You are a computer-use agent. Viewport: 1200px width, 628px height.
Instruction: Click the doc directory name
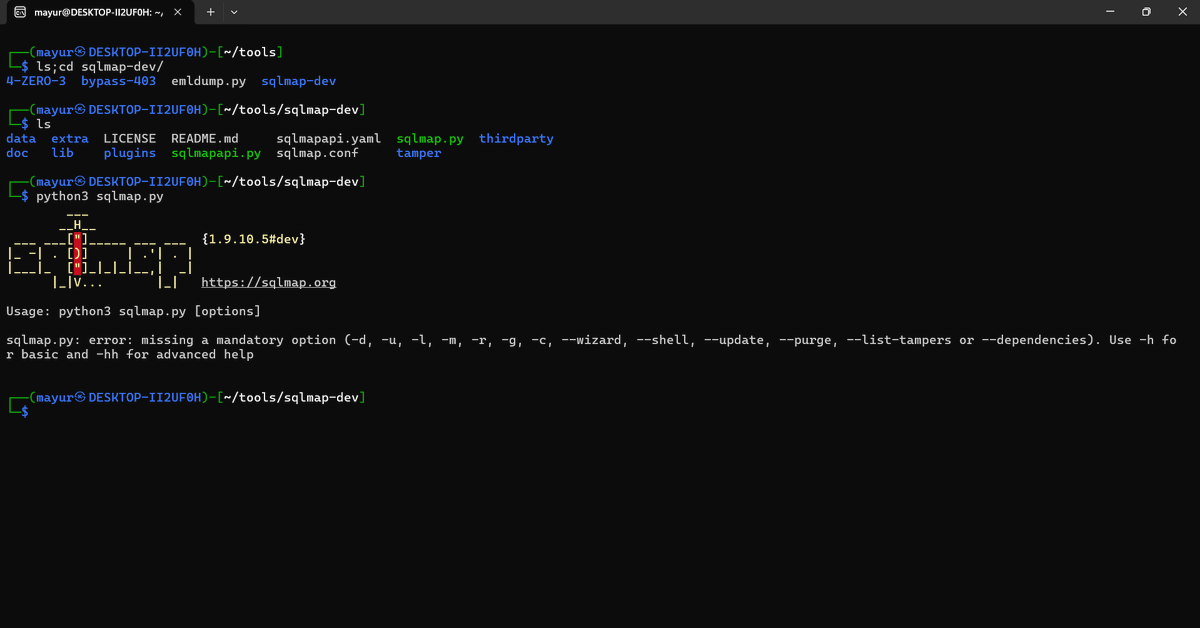17,153
